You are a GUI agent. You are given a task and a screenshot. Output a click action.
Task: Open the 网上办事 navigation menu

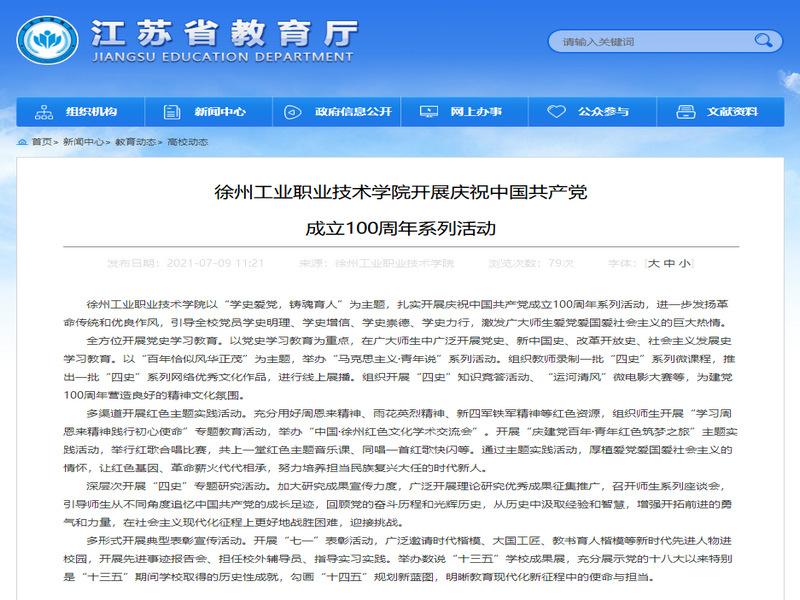point(475,111)
